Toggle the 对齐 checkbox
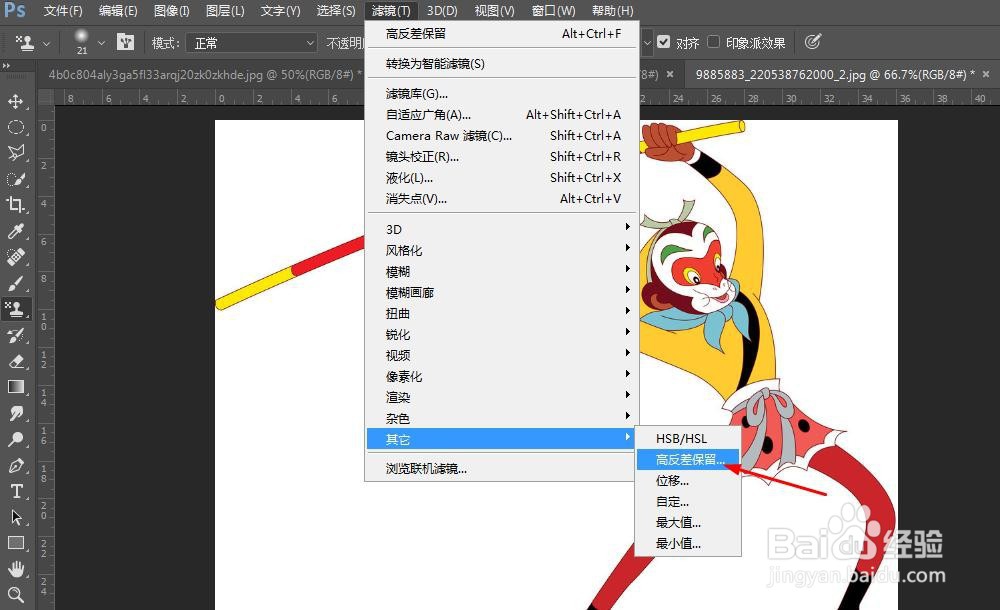Image resolution: width=1000 pixels, height=610 pixels. tap(663, 42)
